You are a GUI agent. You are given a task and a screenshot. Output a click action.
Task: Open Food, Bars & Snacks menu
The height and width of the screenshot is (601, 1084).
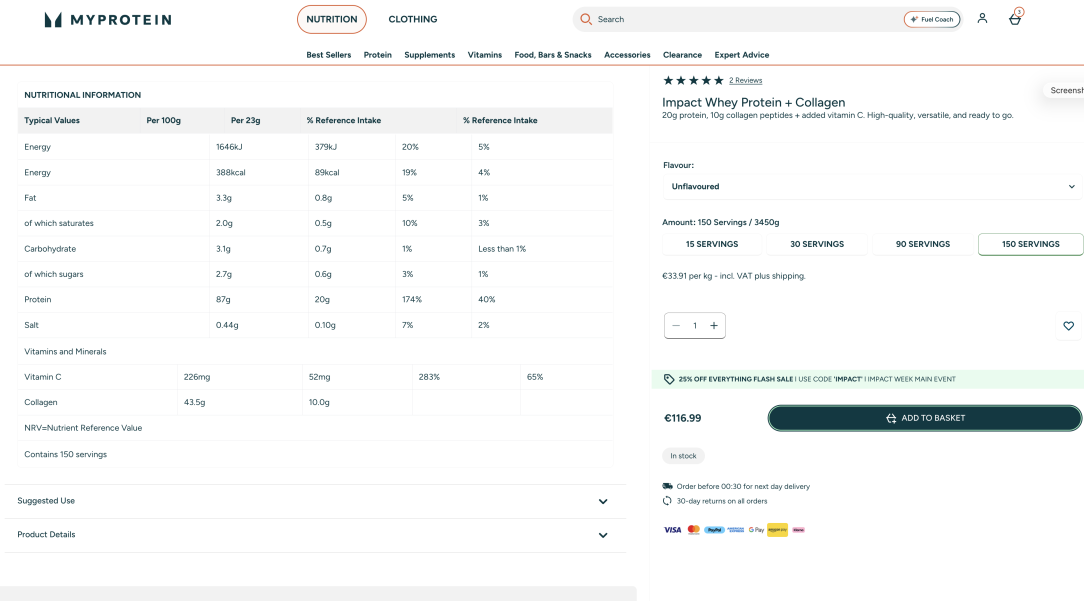[553, 55]
